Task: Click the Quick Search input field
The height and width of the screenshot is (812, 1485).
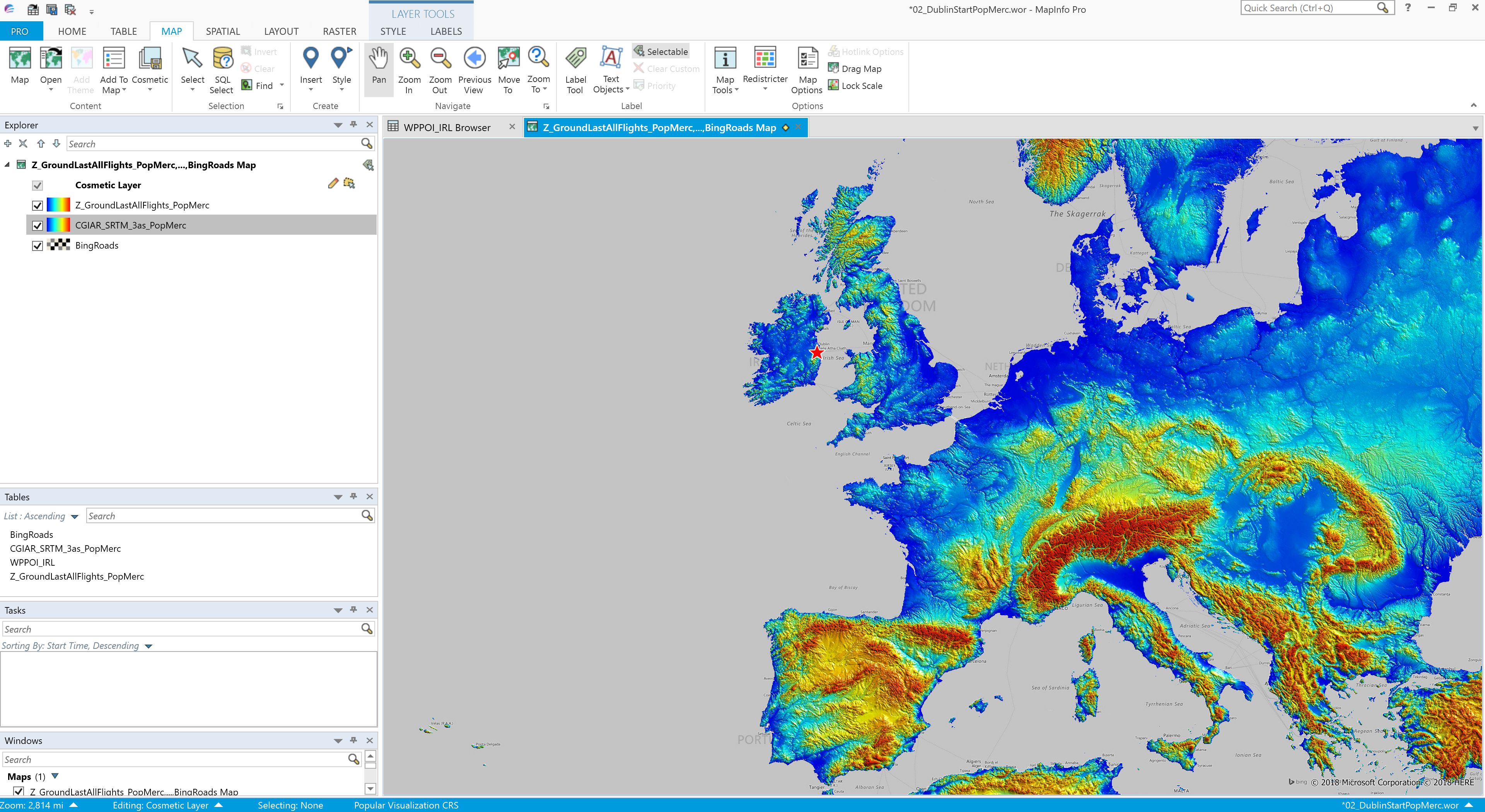Action: click(1309, 8)
